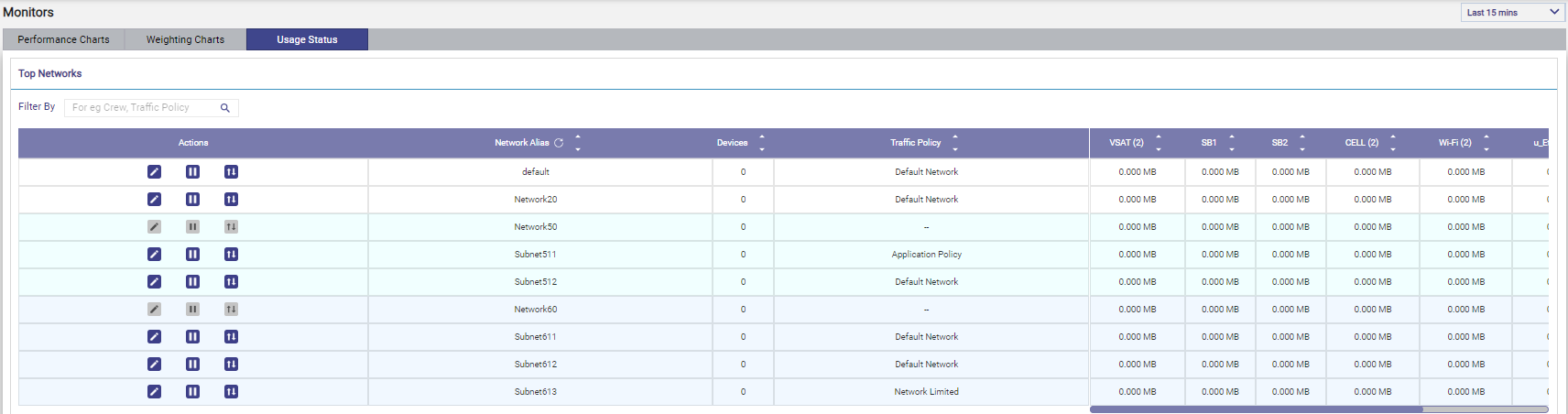The image size is (1568, 414).
Task: Focus the Filter By text field
Action: pyautogui.click(x=142, y=108)
